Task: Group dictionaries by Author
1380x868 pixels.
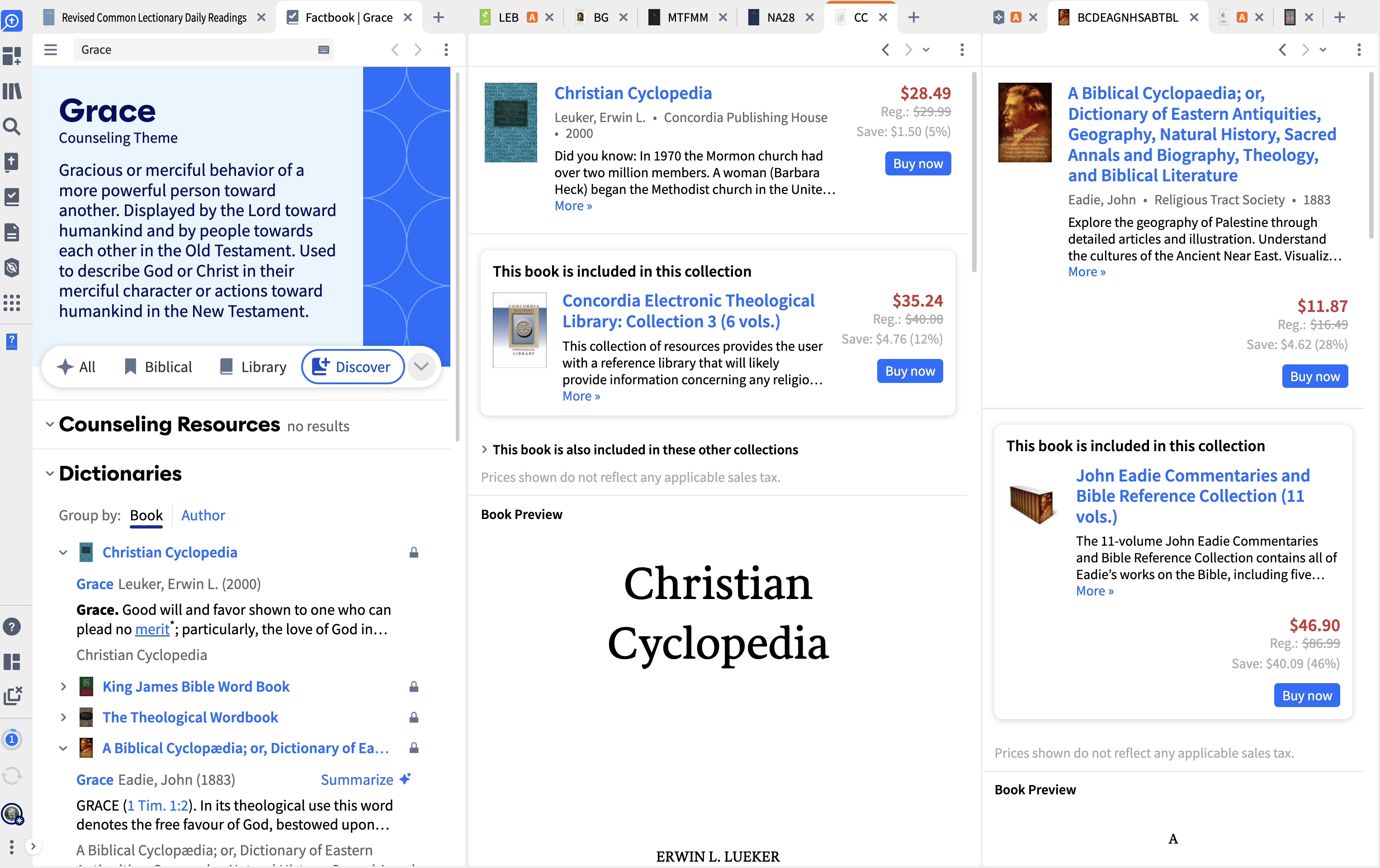Action: (x=203, y=515)
